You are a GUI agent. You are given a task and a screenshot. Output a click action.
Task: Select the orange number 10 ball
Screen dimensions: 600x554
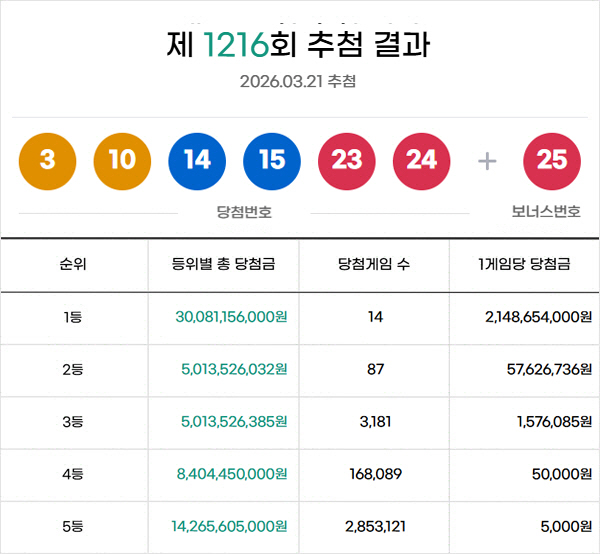coord(122,161)
